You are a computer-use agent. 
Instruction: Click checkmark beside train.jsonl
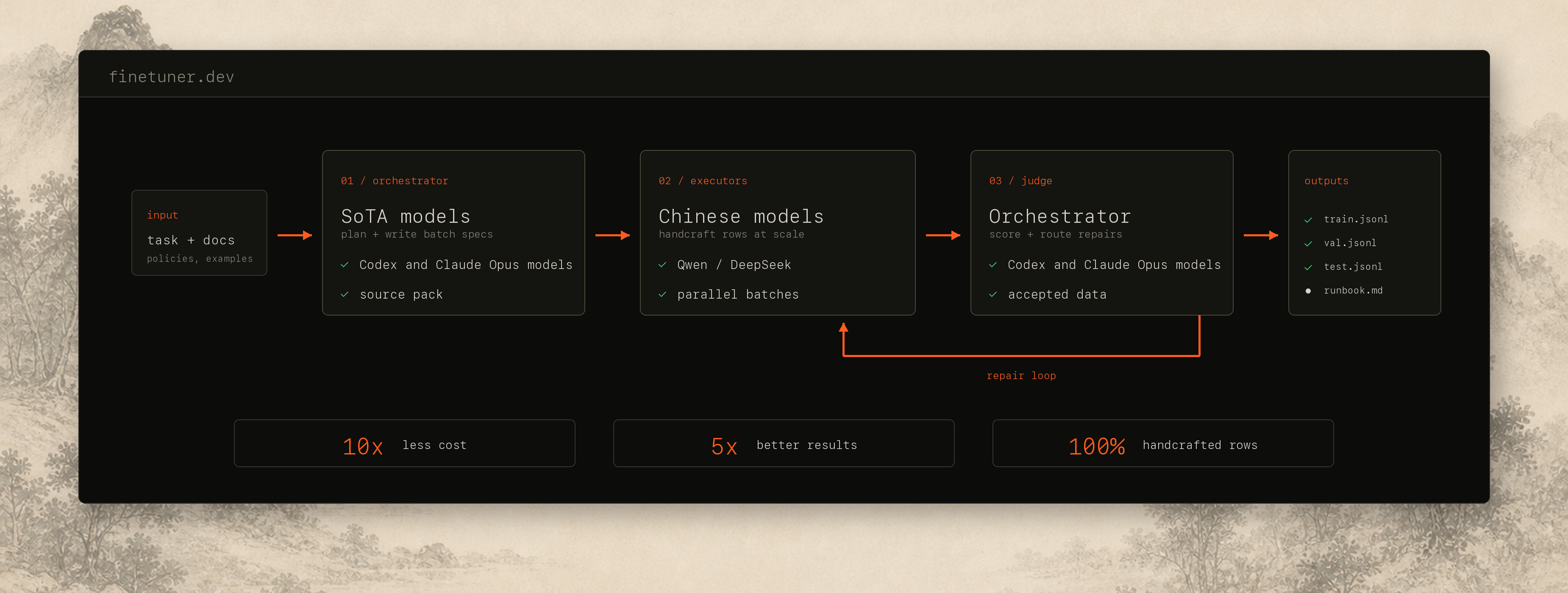(1308, 219)
